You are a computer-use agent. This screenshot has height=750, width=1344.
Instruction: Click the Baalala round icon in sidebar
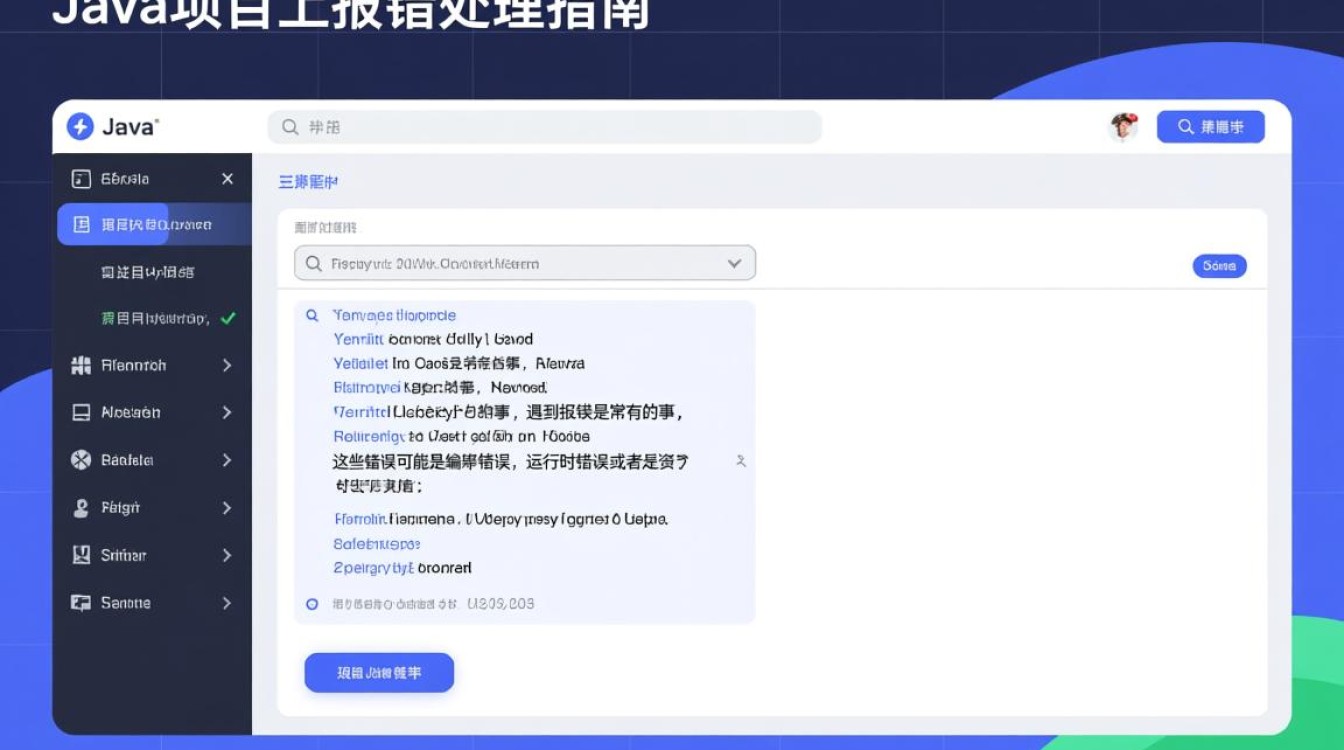pyautogui.click(x=81, y=460)
